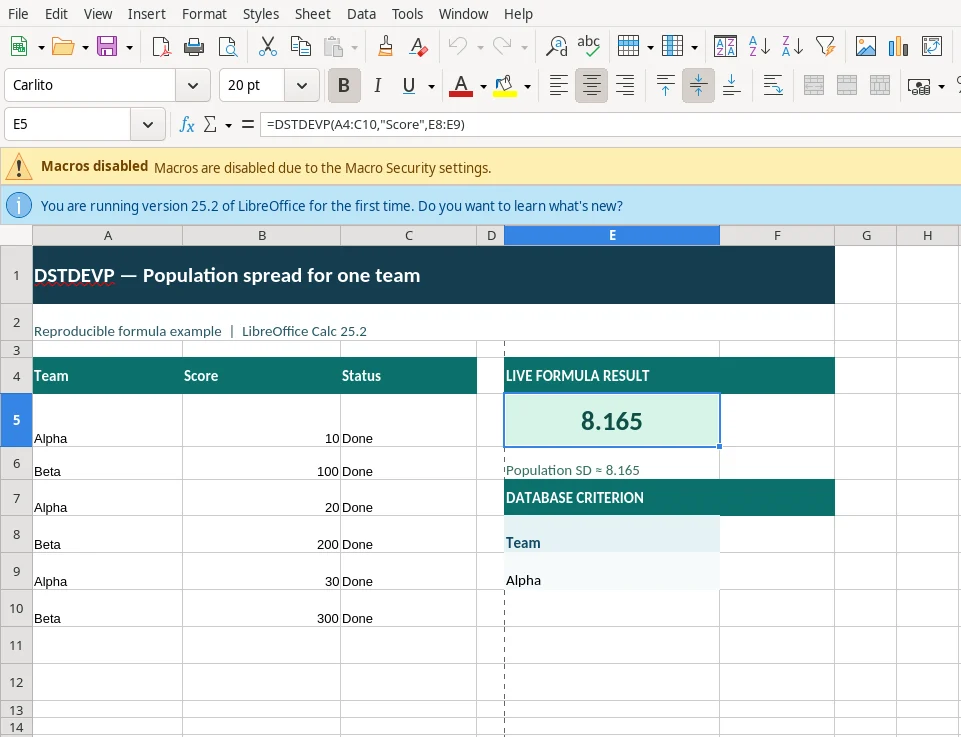Open Find and Replace
961x737 pixels.
[x=556, y=47]
